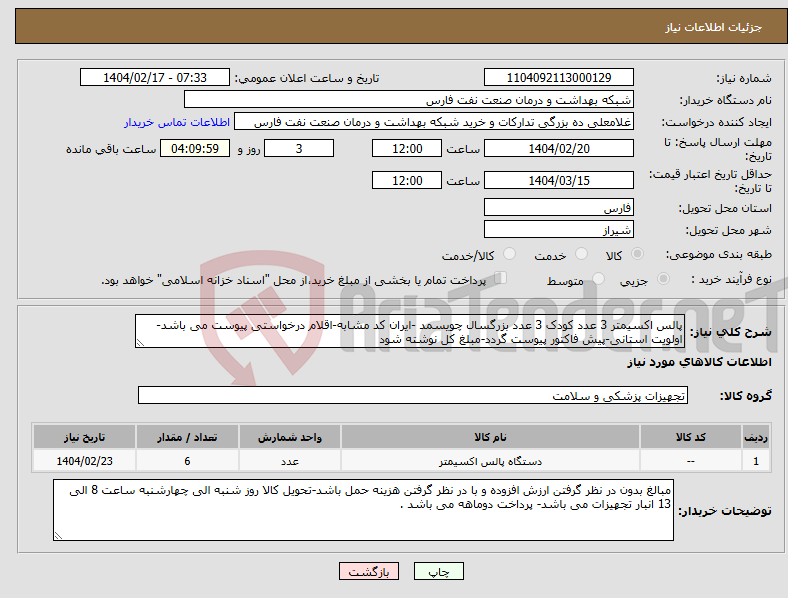The width and height of the screenshot is (788, 598).
Task: Click the اطلاعات کالاهای مورد نیاز section heading
Action: [699, 362]
